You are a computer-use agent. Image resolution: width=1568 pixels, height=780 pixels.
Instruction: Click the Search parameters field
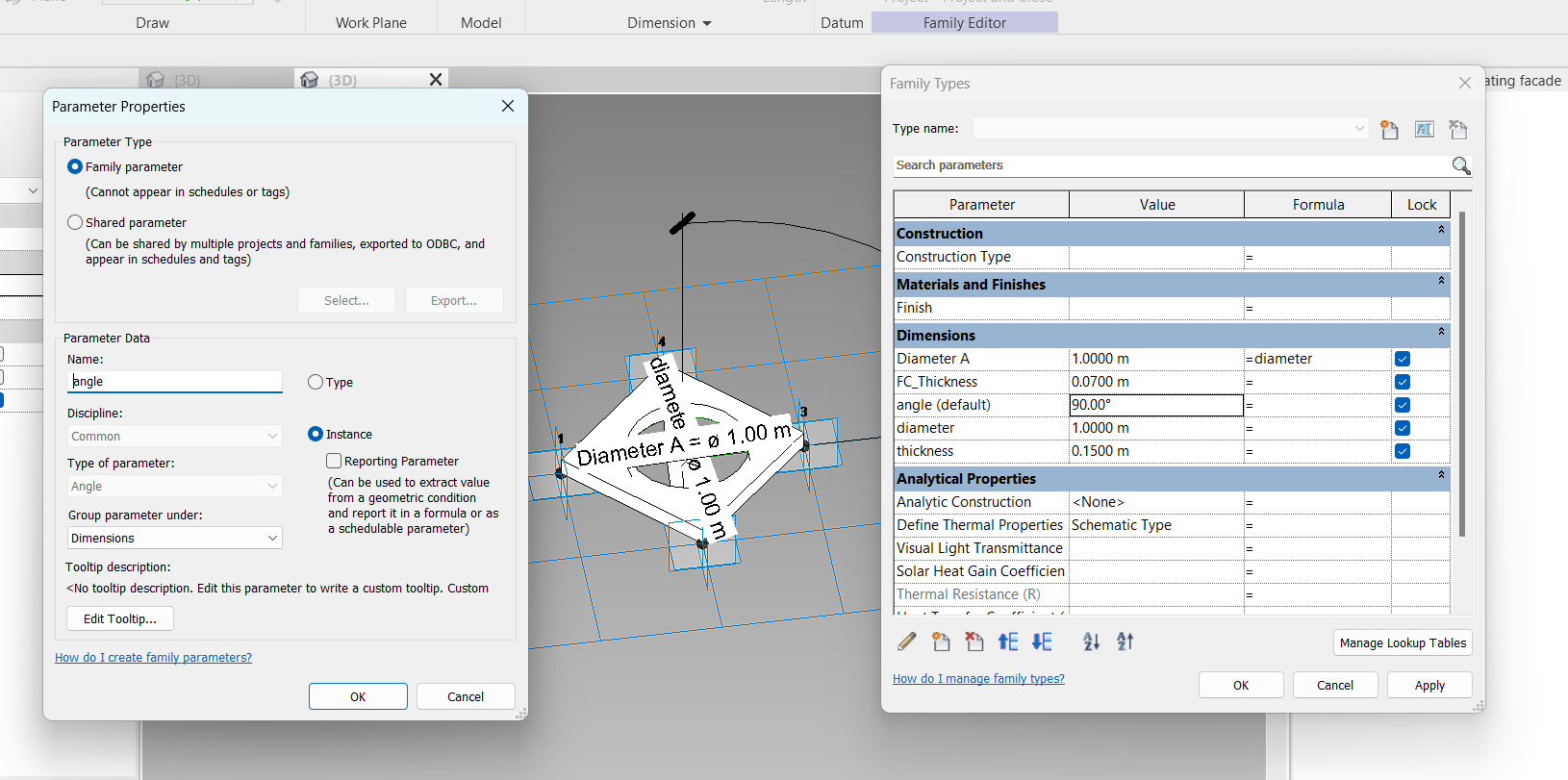(1169, 165)
